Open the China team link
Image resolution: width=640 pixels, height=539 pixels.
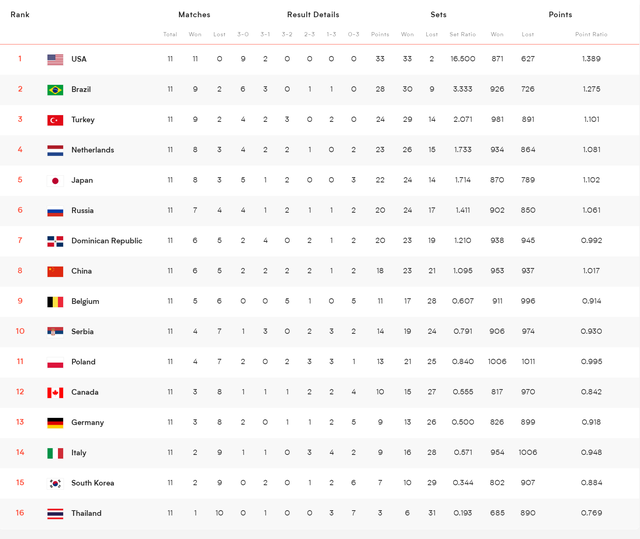click(x=81, y=271)
